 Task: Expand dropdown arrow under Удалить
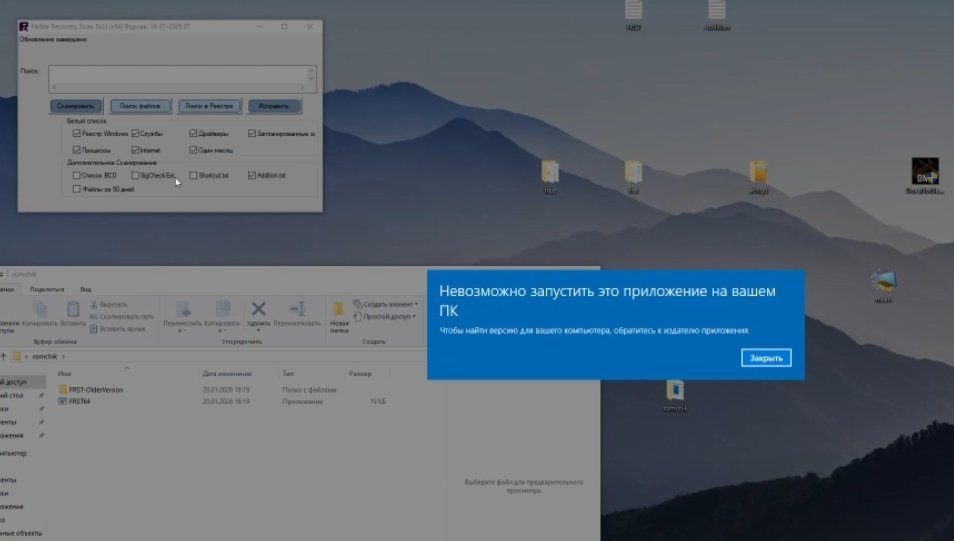(x=259, y=331)
